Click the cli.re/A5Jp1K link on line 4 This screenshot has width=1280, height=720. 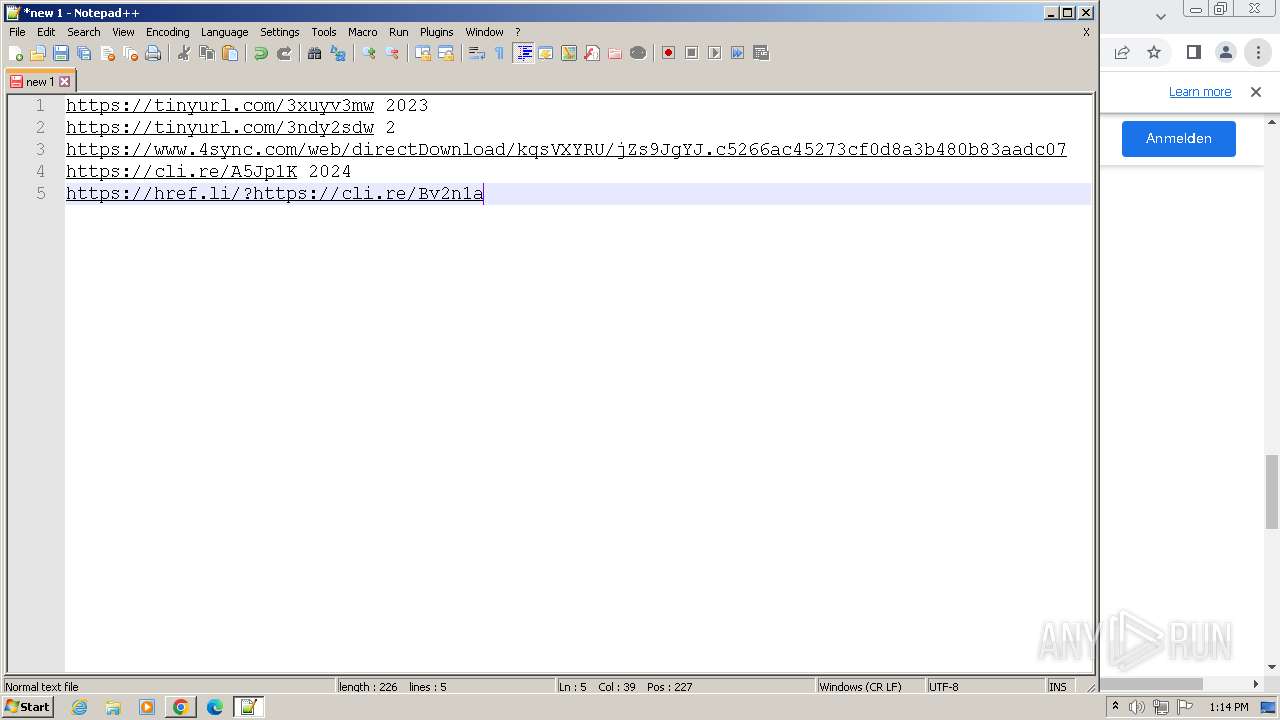pyautogui.click(x=181, y=171)
